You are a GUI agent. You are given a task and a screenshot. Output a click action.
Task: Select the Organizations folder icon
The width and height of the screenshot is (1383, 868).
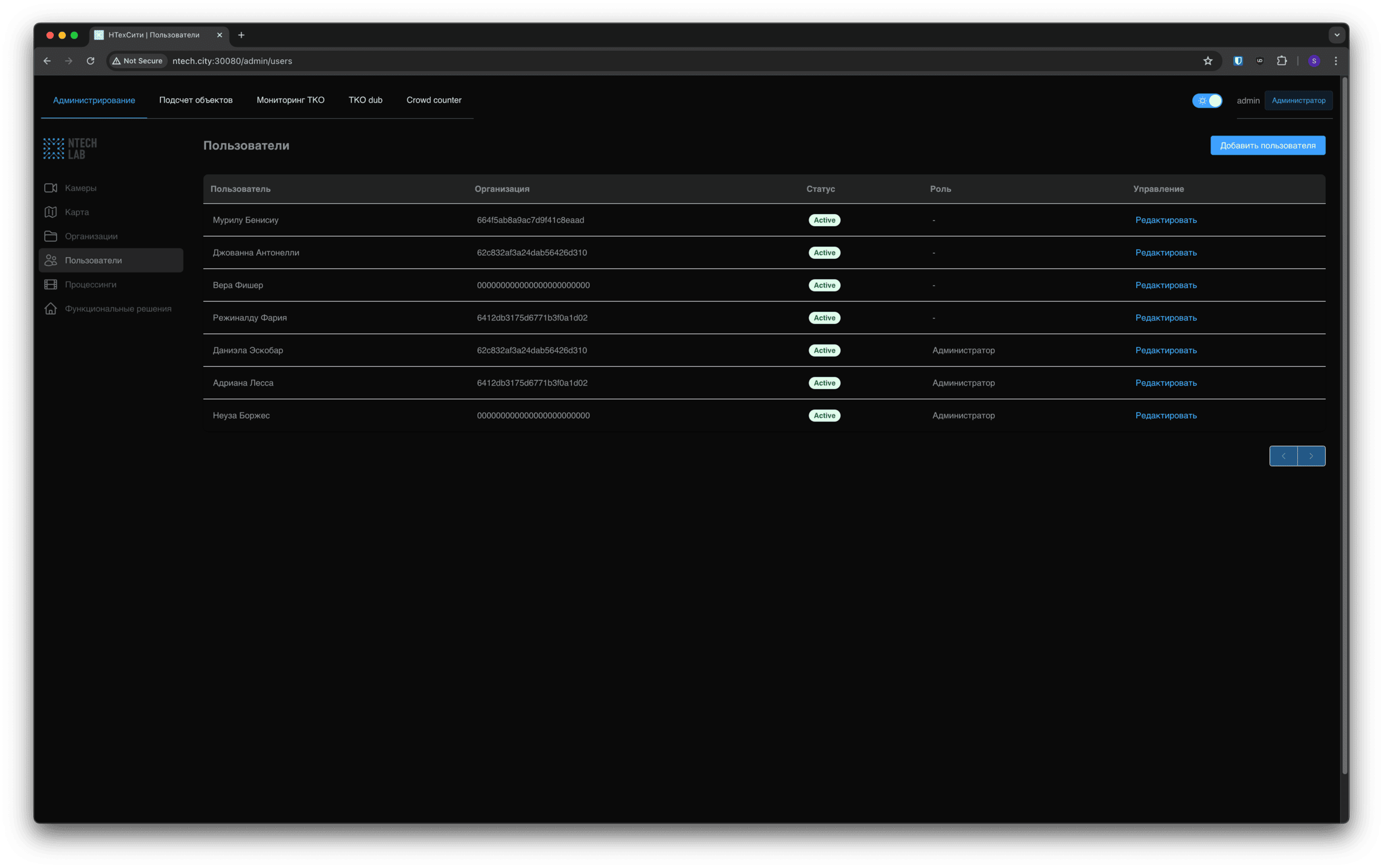(x=51, y=236)
